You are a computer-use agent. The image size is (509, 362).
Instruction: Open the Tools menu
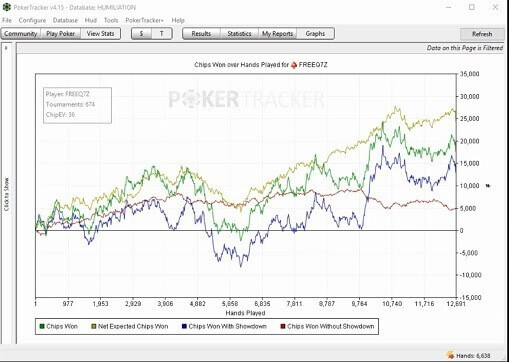click(111, 20)
